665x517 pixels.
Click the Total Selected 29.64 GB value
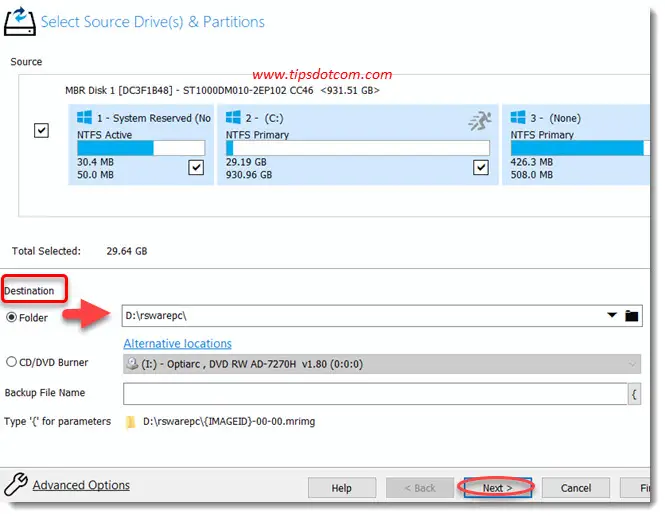127,251
